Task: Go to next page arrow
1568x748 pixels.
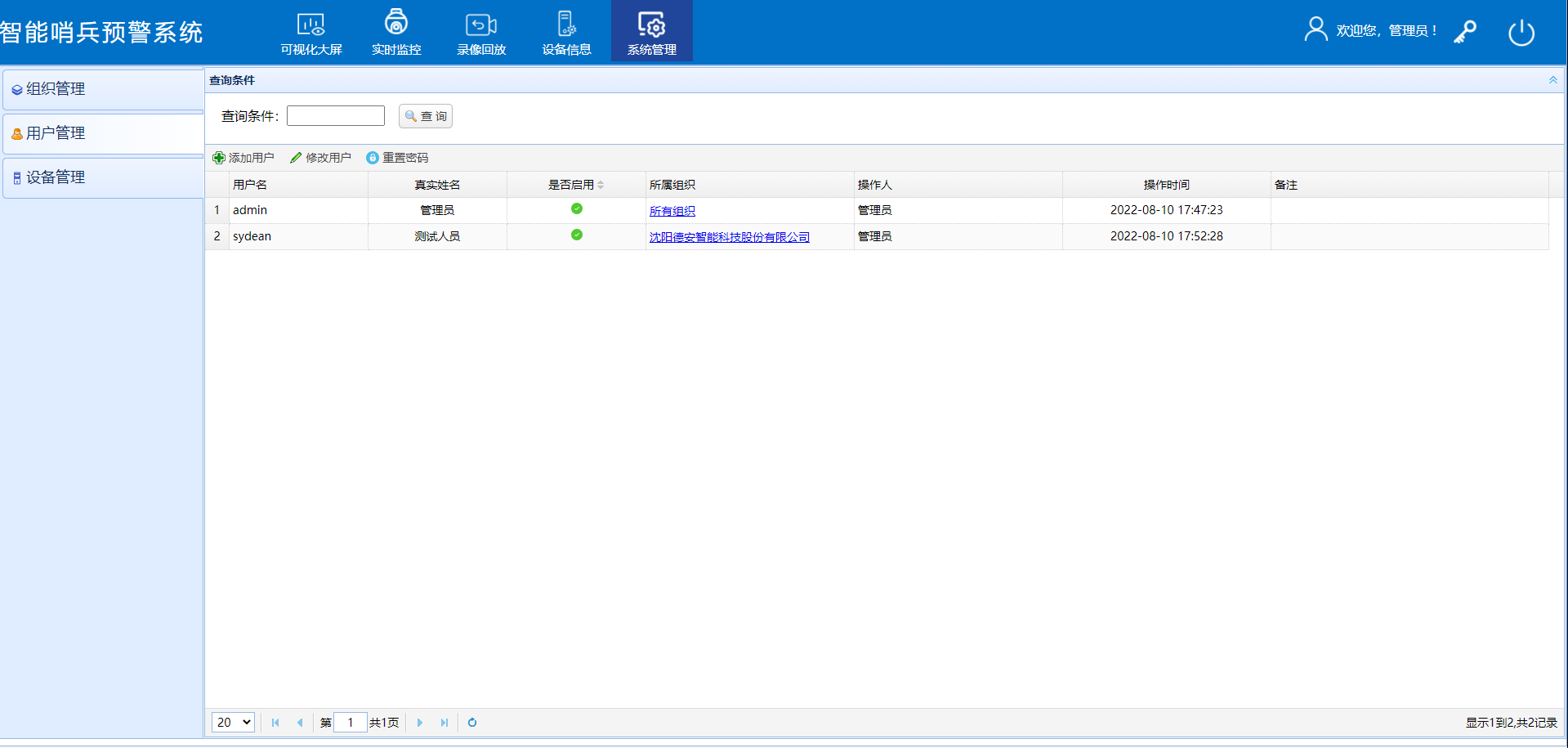Action: click(x=420, y=723)
